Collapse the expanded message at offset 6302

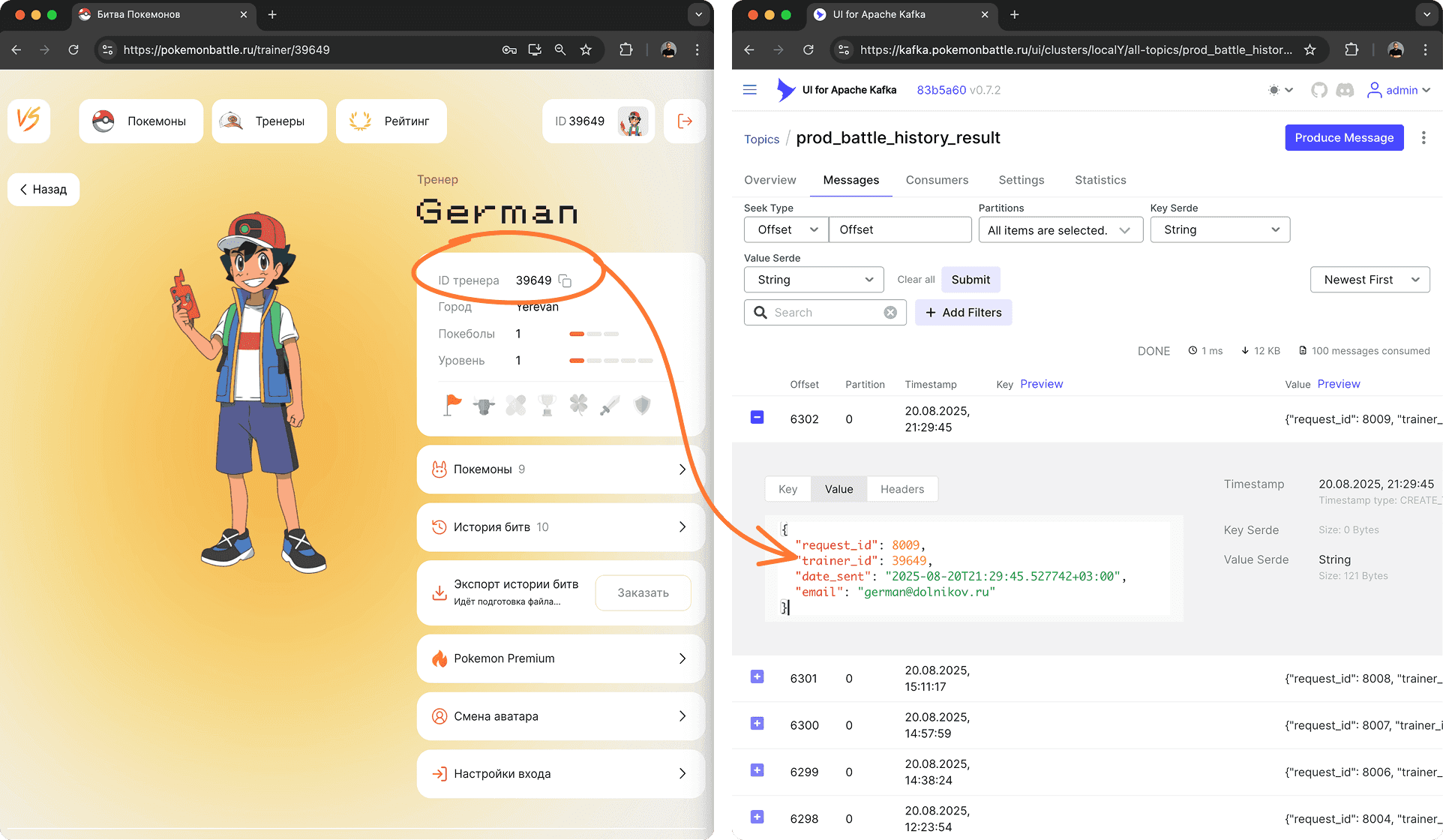pos(757,417)
